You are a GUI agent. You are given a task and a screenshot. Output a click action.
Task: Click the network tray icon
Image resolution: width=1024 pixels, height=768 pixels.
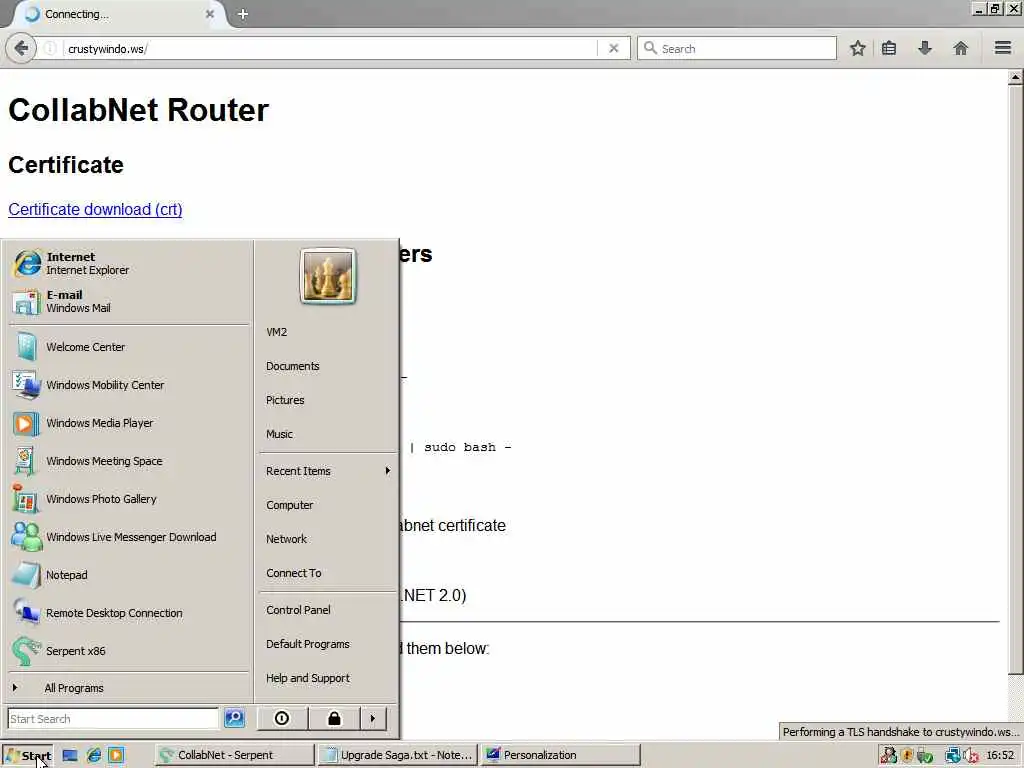click(953, 756)
